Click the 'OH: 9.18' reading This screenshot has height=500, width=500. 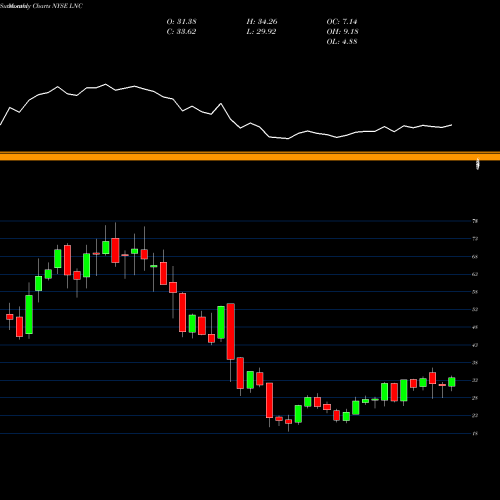point(342,31)
